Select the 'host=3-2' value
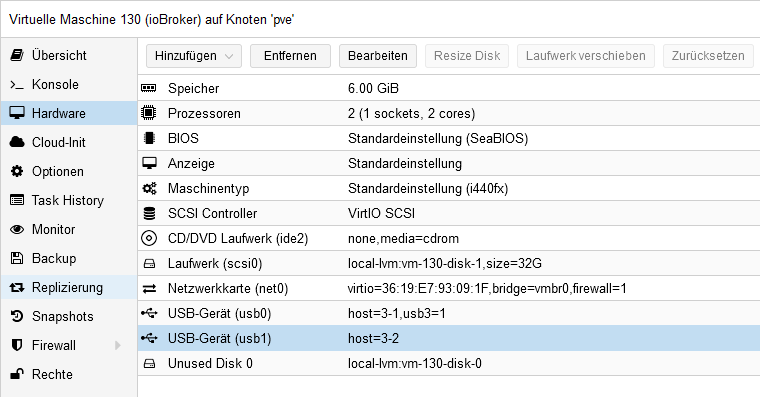The width and height of the screenshot is (760, 397). [x=373, y=338]
